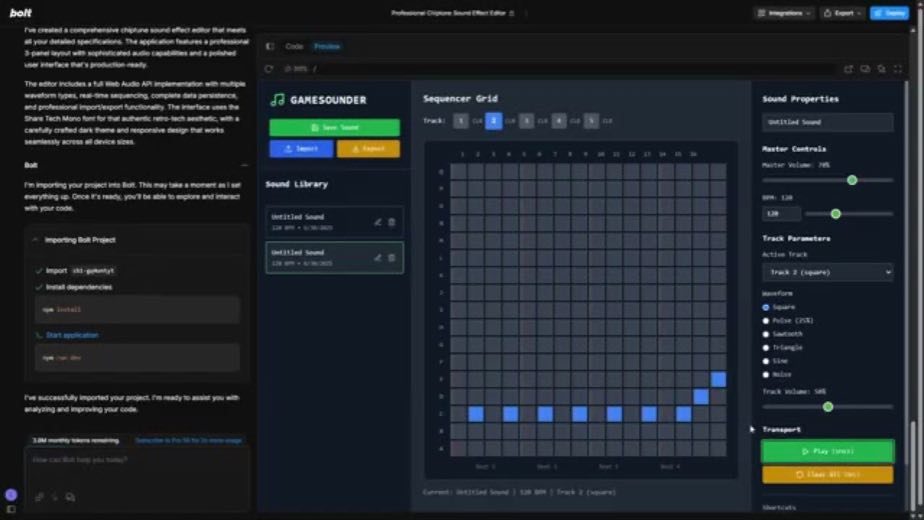Image resolution: width=924 pixels, height=520 pixels.
Task: Click the Deploy button
Action: point(889,13)
